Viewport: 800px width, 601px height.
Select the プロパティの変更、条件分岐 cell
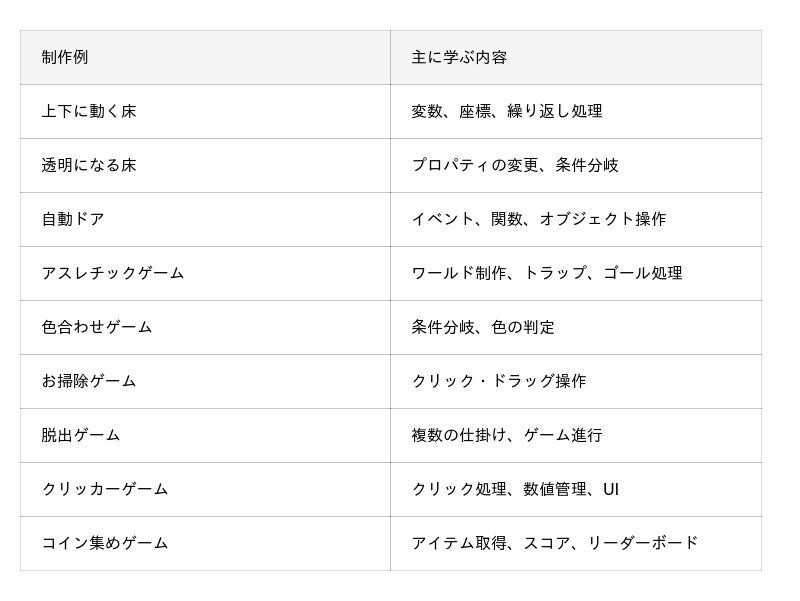(x=576, y=165)
